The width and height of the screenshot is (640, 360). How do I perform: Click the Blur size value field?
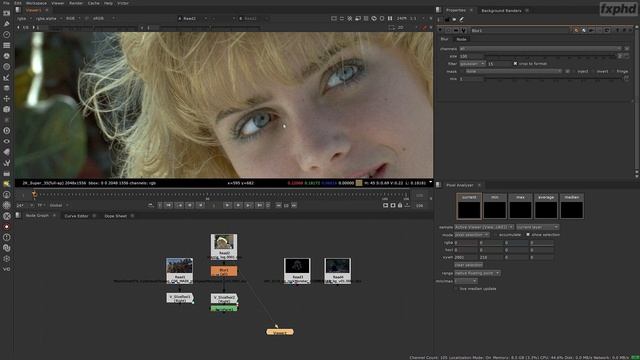point(471,56)
